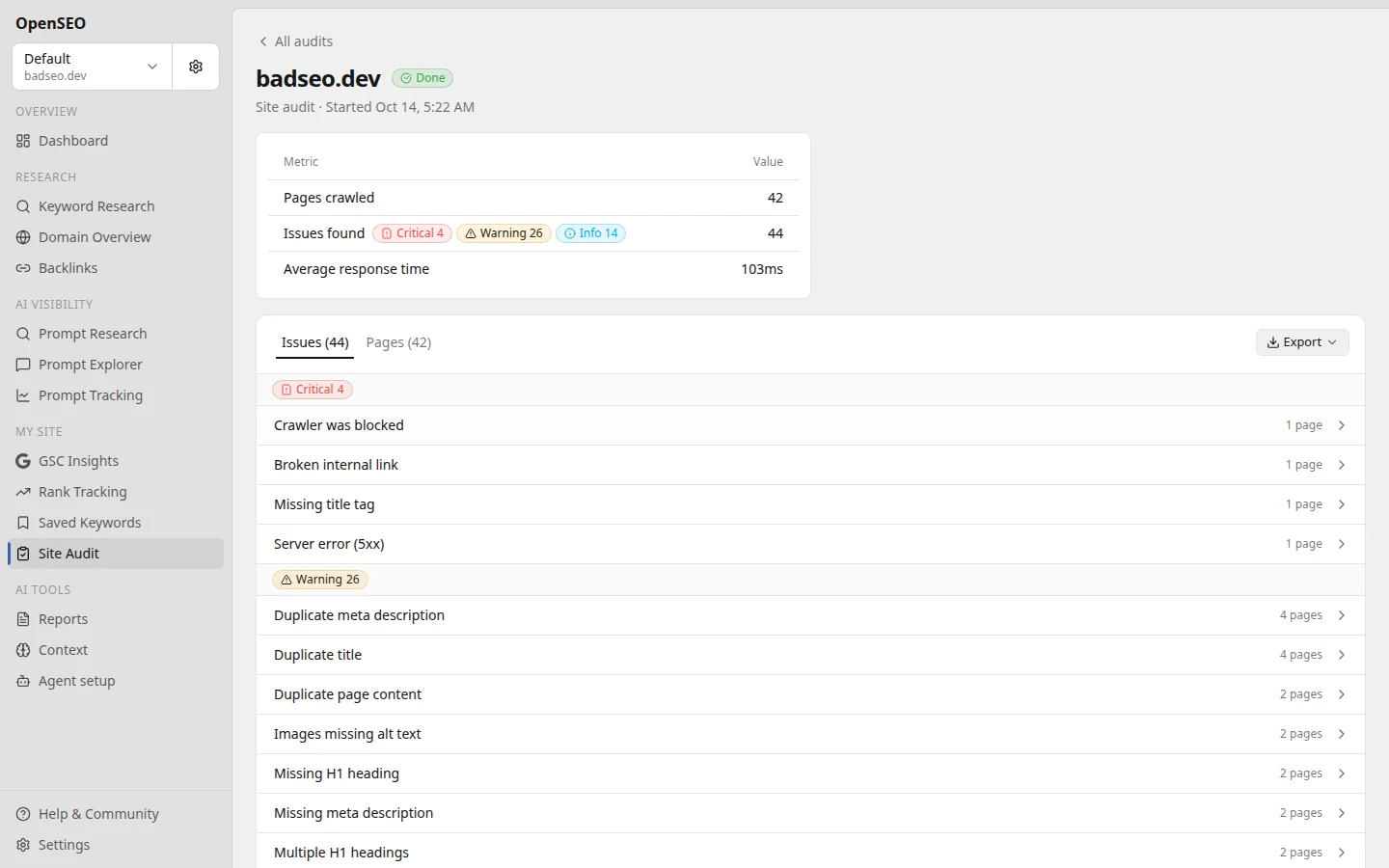The image size is (1389, 868).
Task: Click the Help & Community question icon
Action: pos(23,814)
